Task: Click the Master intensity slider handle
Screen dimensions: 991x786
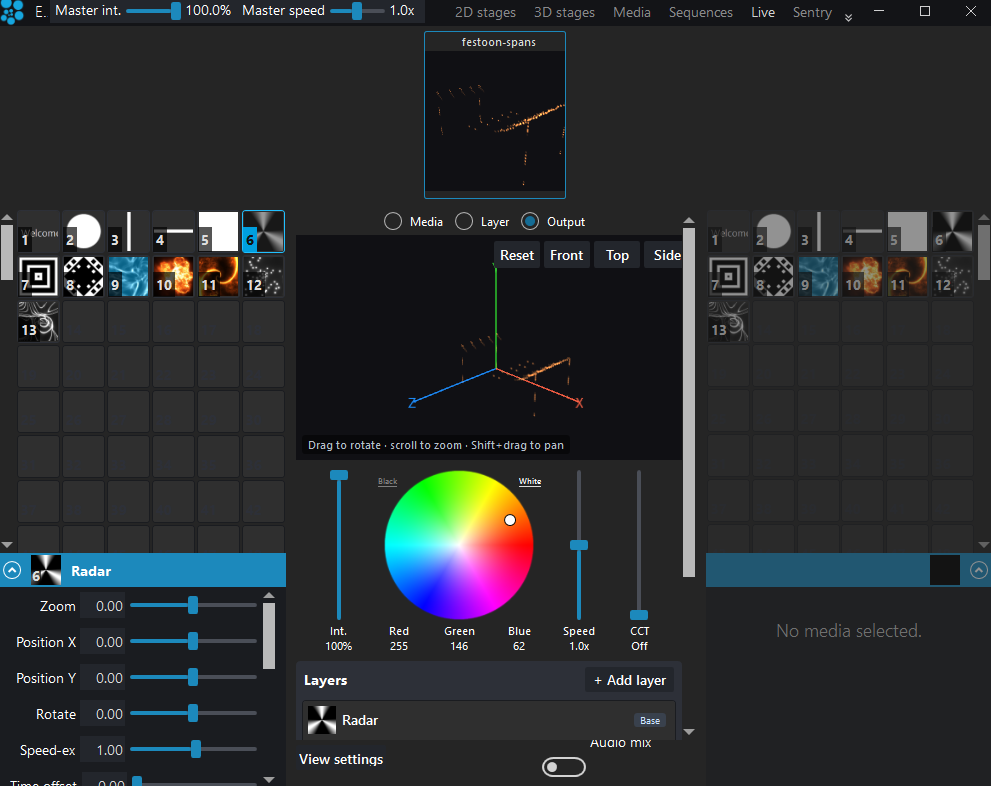Action: (x=176, y=11)
